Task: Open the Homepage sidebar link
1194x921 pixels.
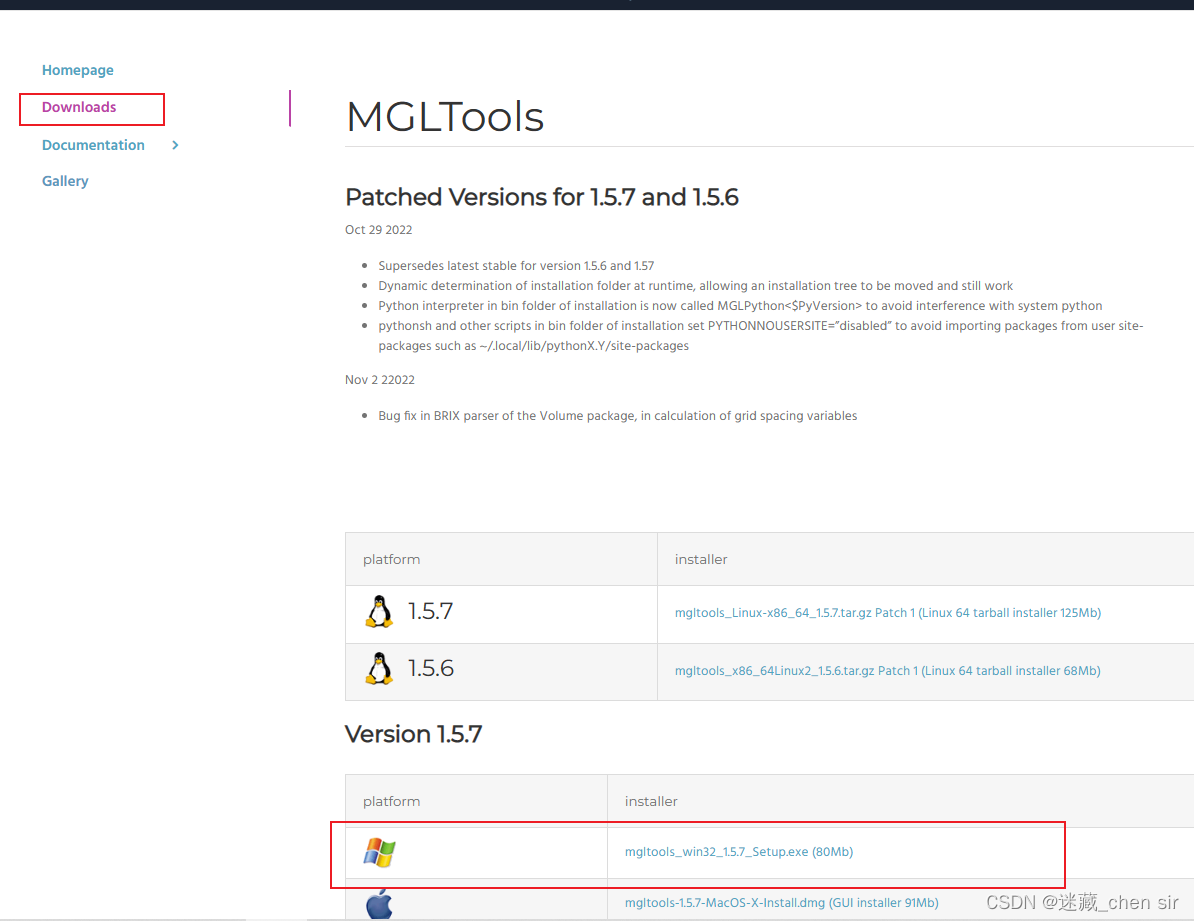Action: (78, 70)
